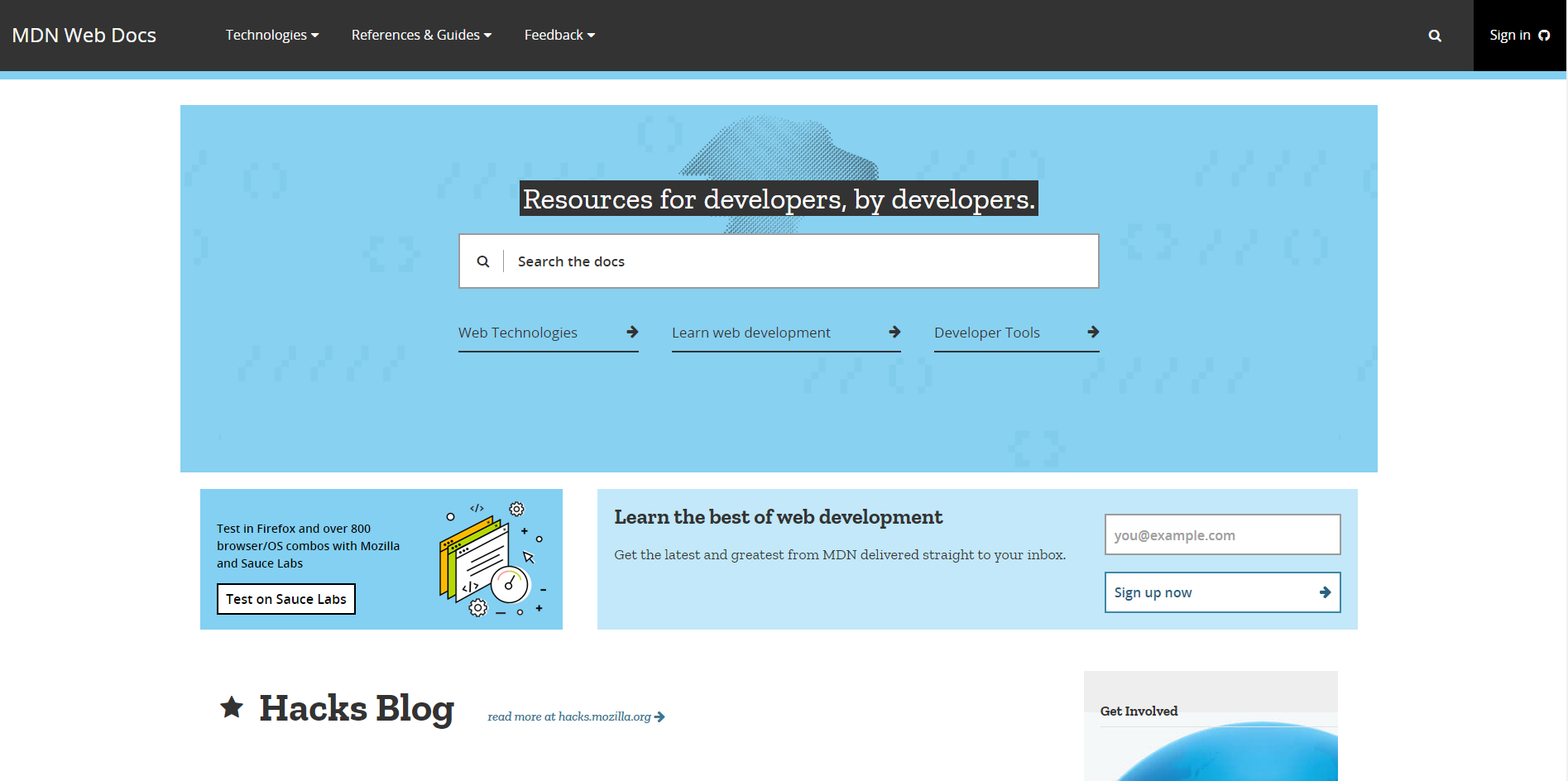Click the arrow next to Web Technologies
Image resolution: width=1568 pixels, height=781 pixels.
[632, 332]
